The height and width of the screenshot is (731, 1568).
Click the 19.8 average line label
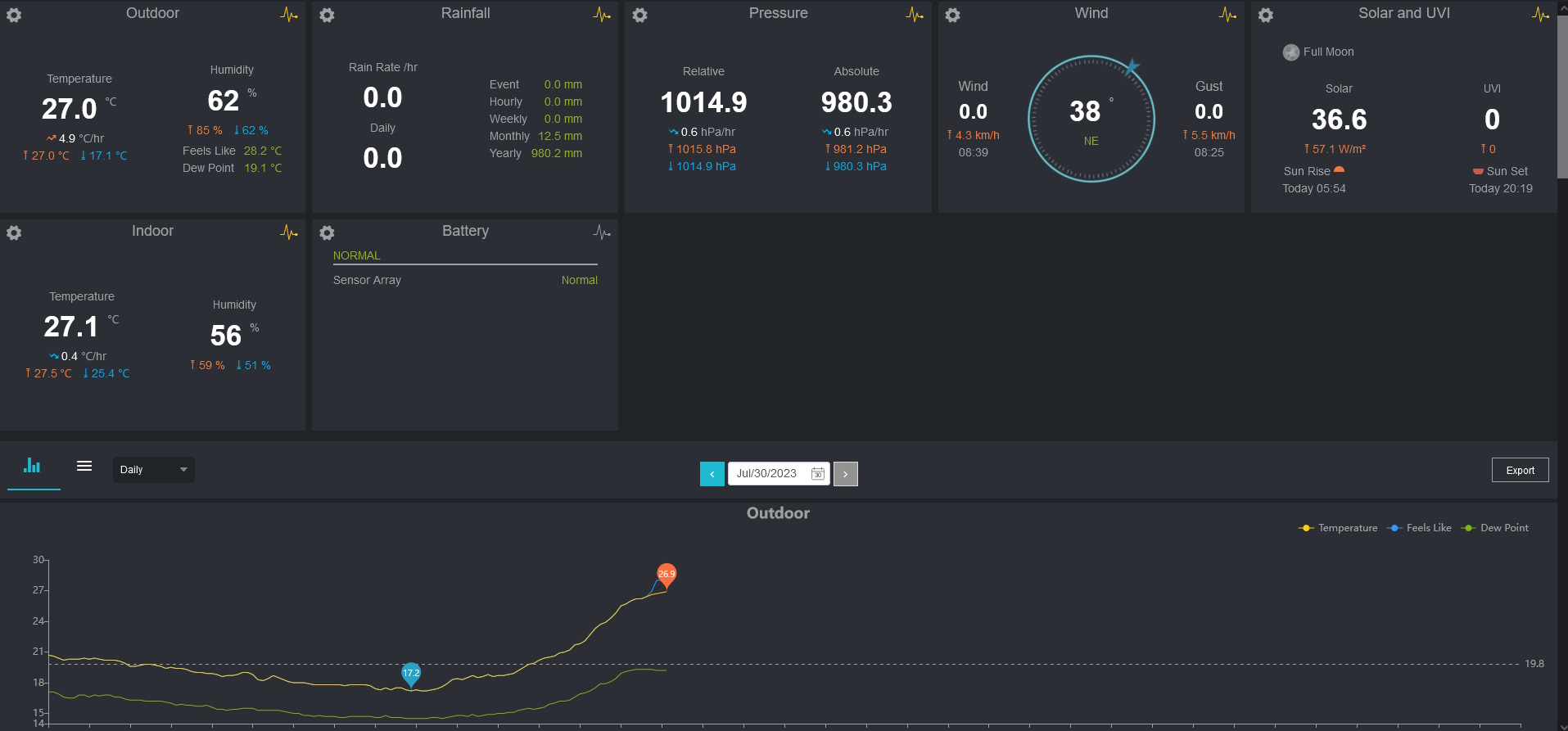[1534, 664]
